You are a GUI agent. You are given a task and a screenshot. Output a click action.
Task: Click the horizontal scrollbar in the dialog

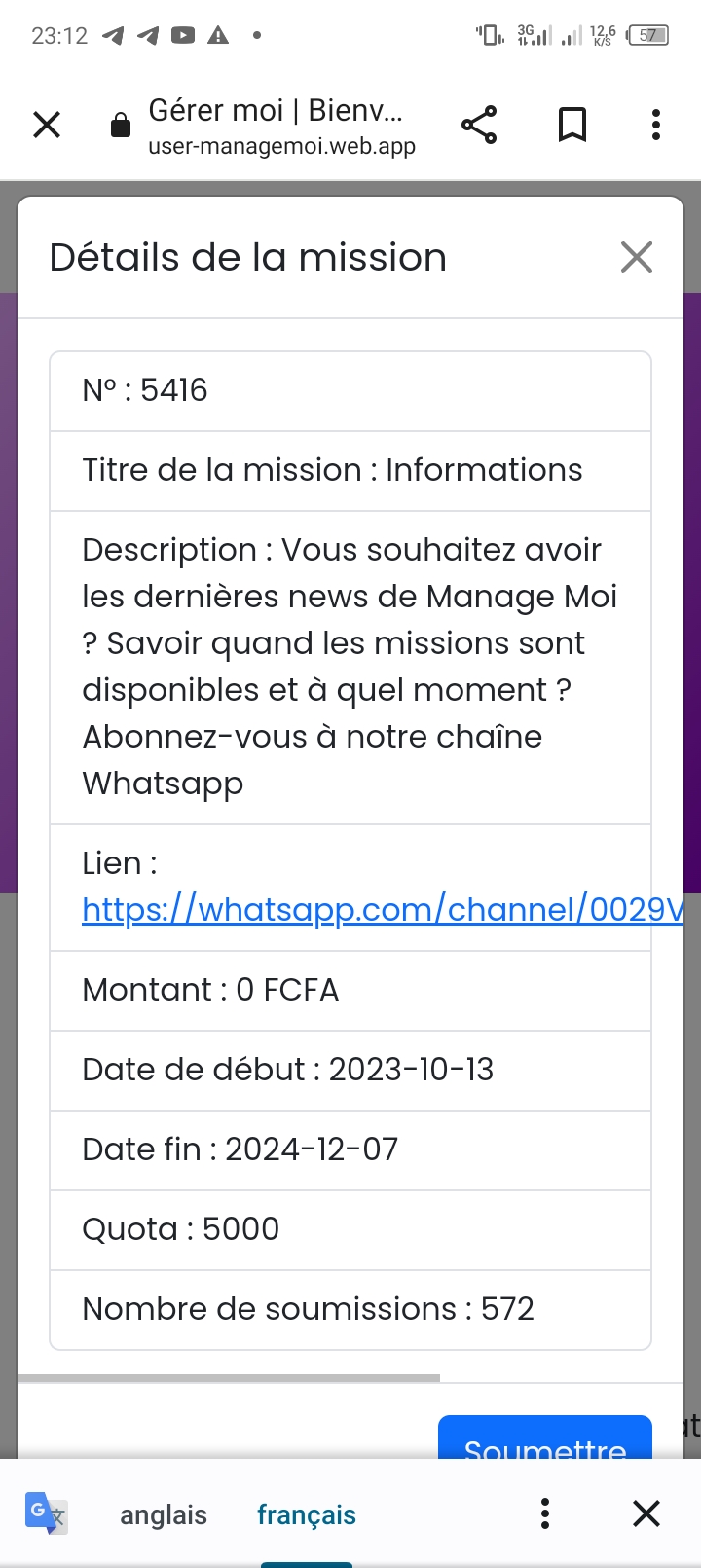[x=229, y=1378]
